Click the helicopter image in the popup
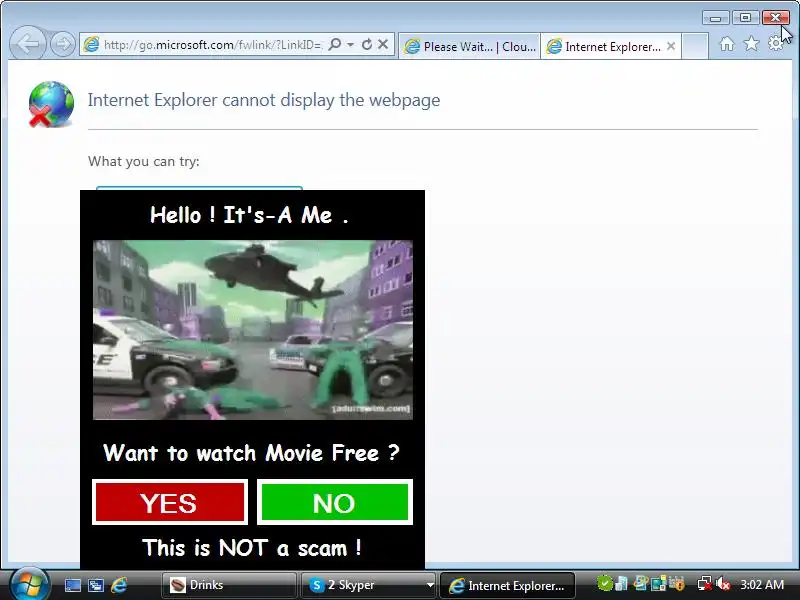The image size is (800, 600). click(x=253, y=330)
